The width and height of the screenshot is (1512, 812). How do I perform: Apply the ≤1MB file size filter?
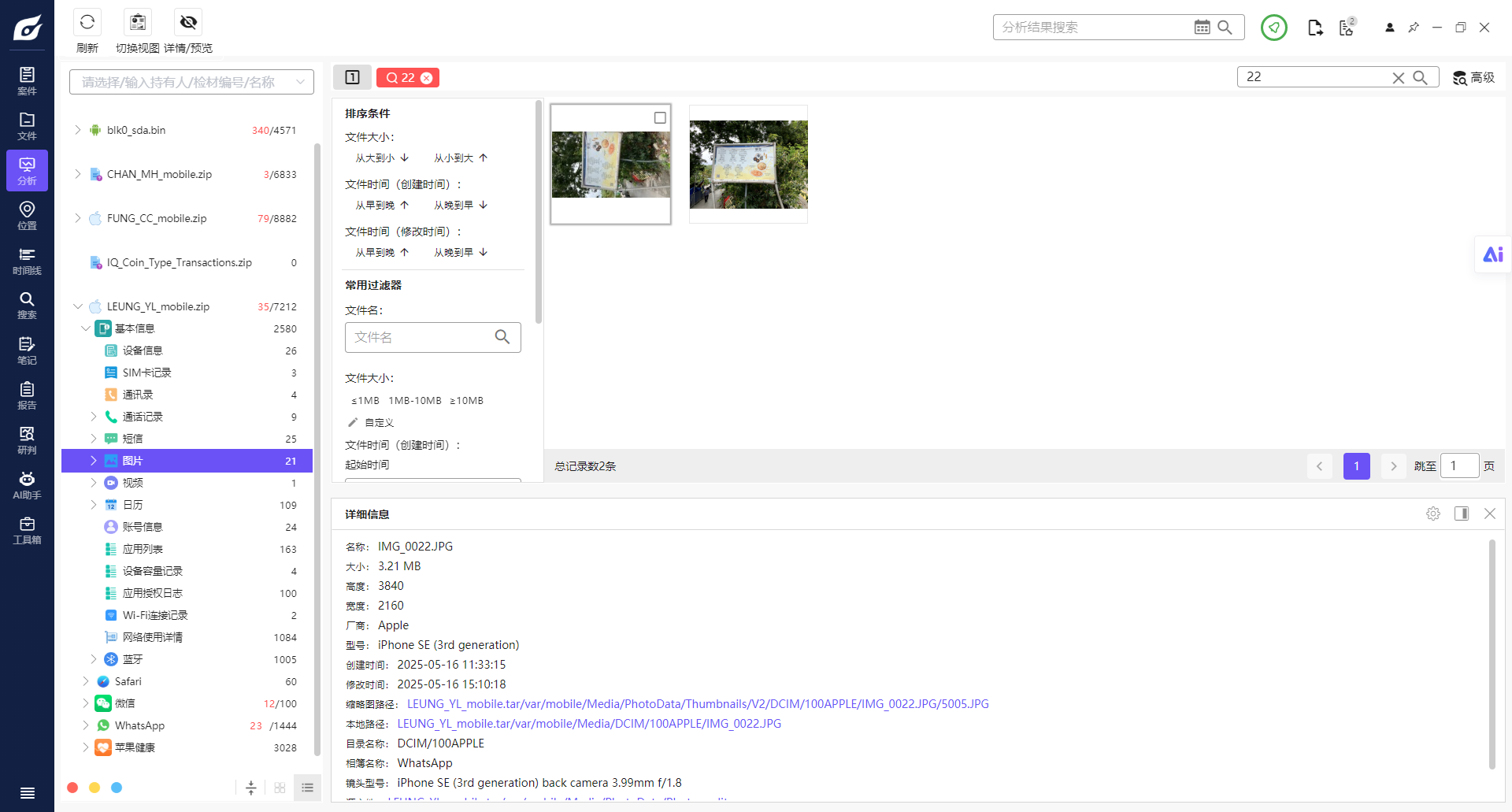pos(365,401)
